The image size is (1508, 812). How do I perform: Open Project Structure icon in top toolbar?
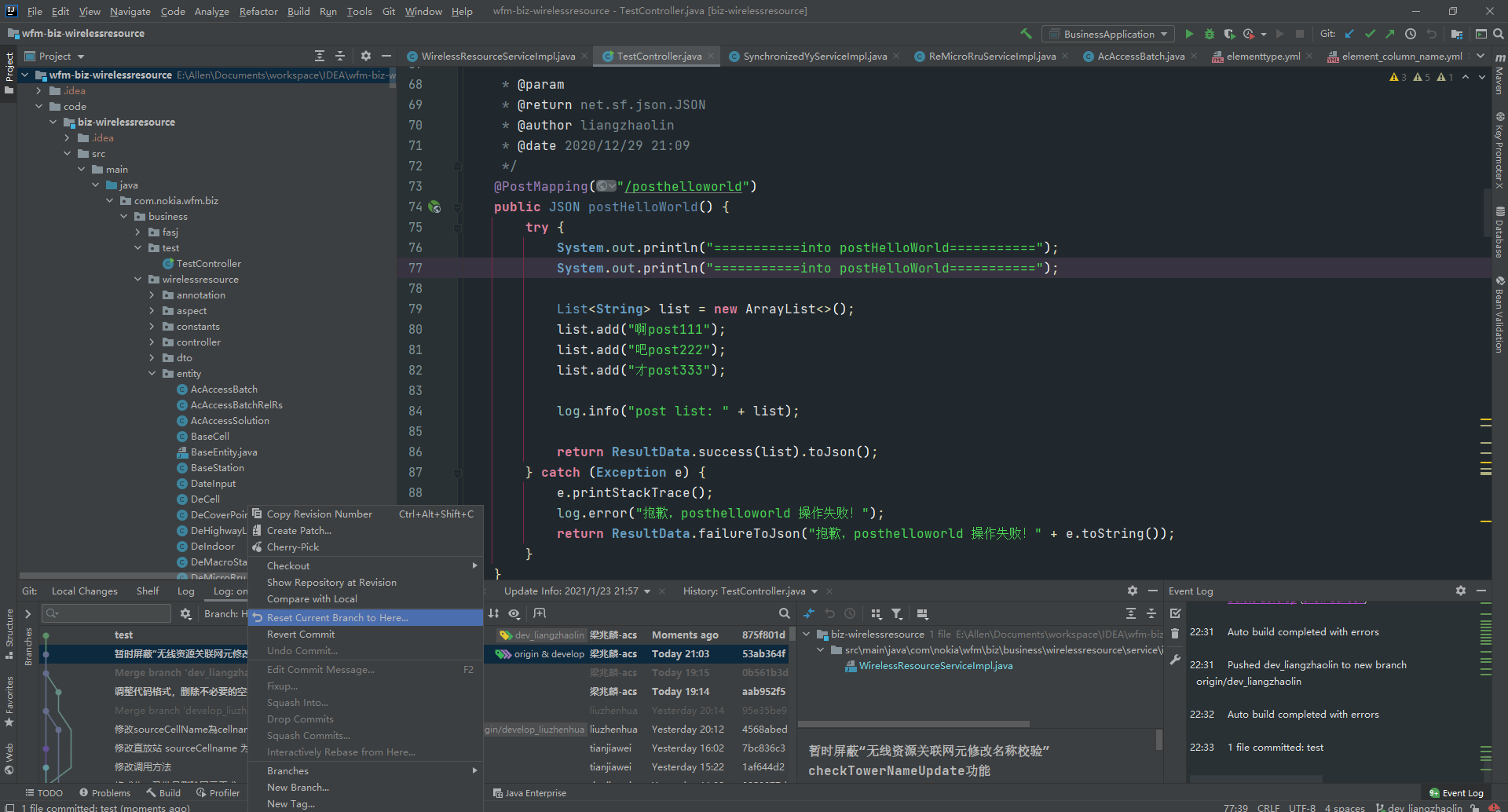pos(1456,34)
